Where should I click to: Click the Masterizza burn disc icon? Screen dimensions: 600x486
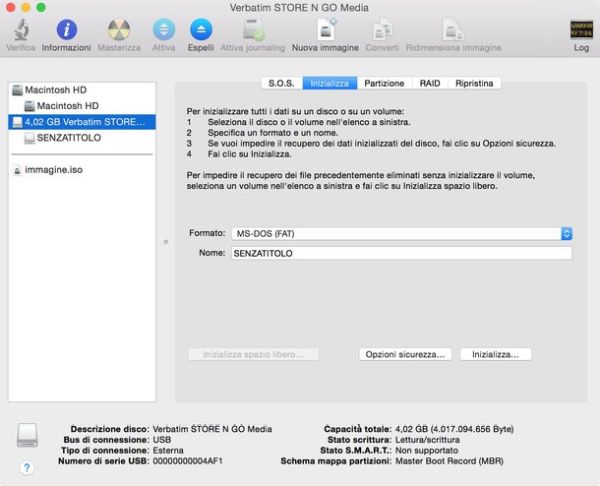[x=119, y=29]
